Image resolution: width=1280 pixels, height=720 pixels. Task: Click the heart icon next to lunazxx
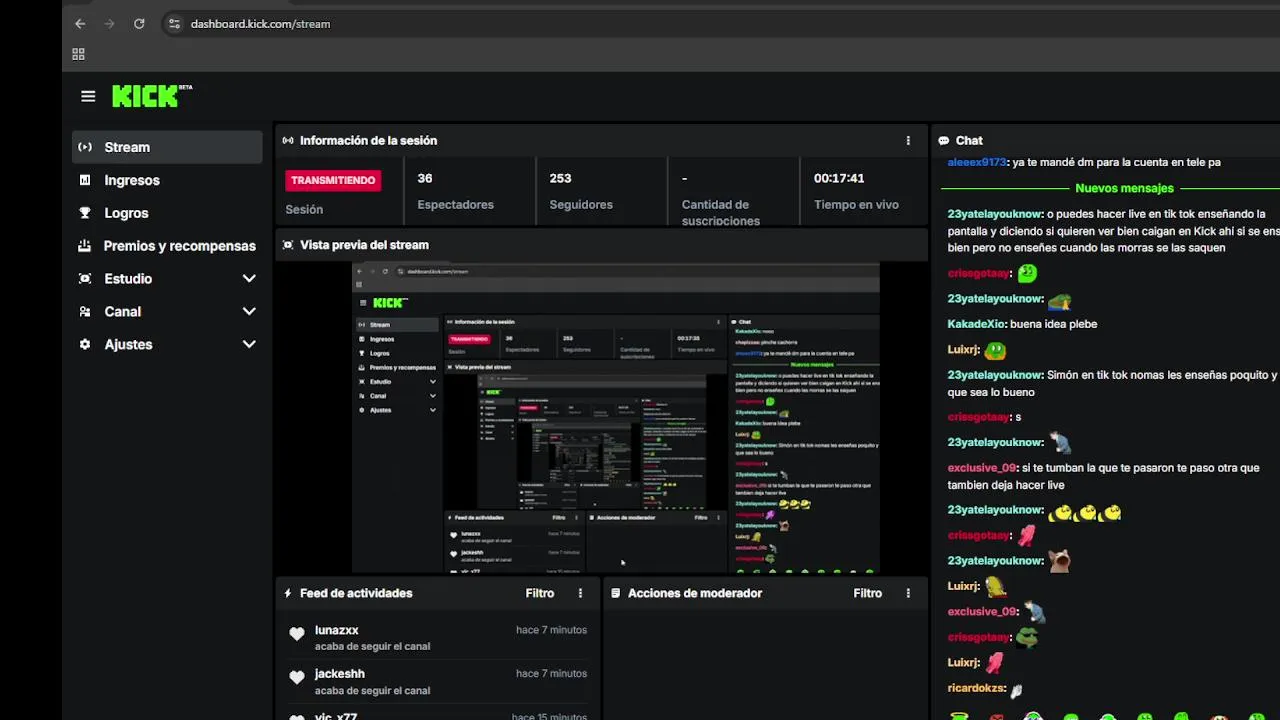tap(297, 634)
